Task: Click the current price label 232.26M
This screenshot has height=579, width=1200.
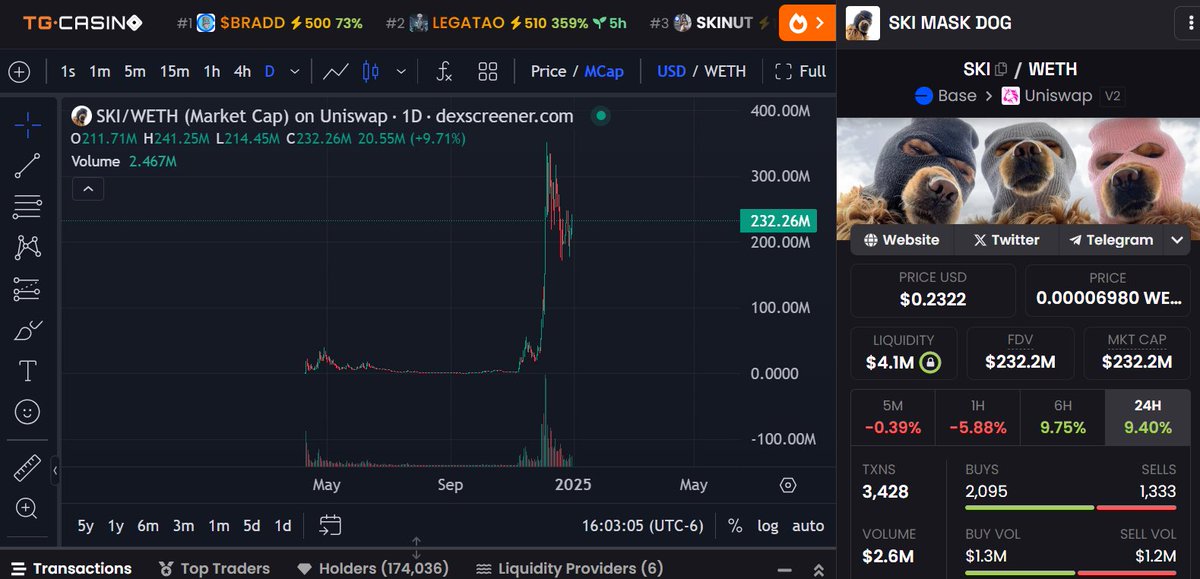Action: click(777, 221)
